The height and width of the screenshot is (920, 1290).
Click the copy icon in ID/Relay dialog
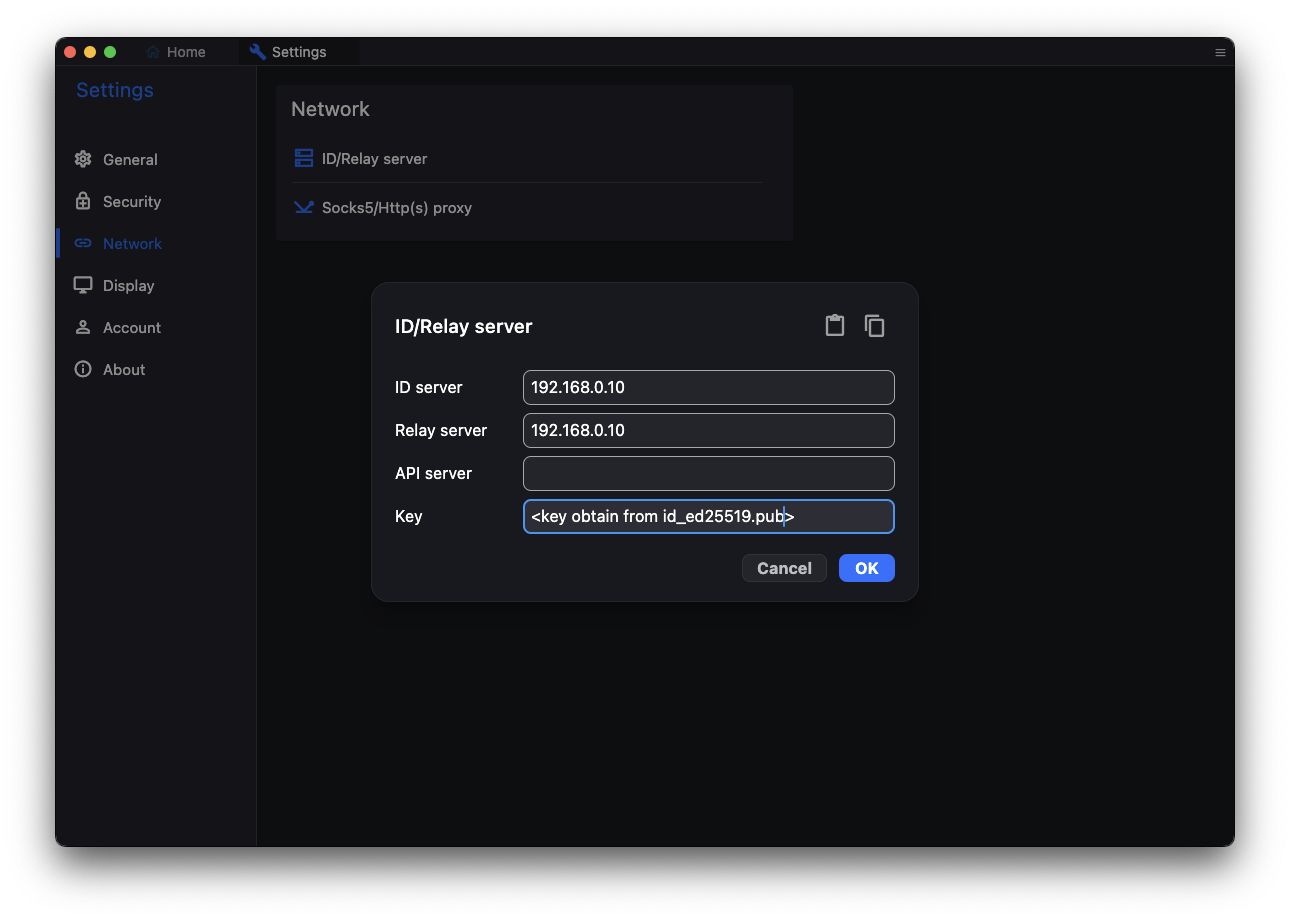pyautogui.click(x=875, y=326)
